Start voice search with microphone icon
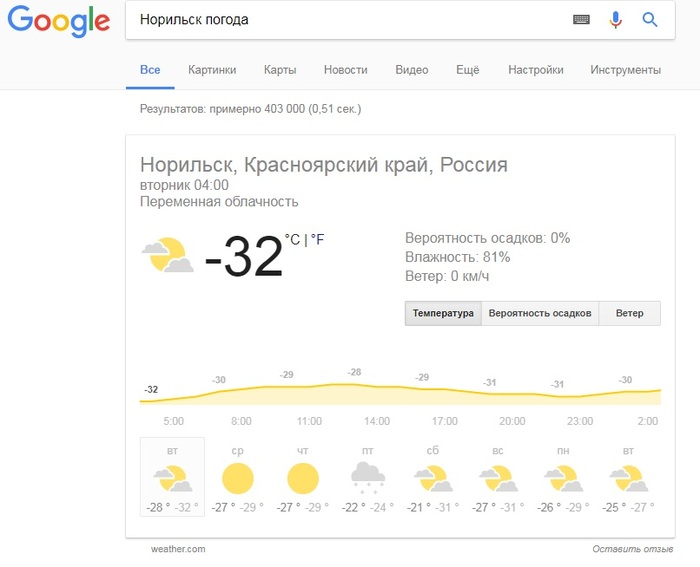Viewport: 700px width, 567px height. point(616,19)
